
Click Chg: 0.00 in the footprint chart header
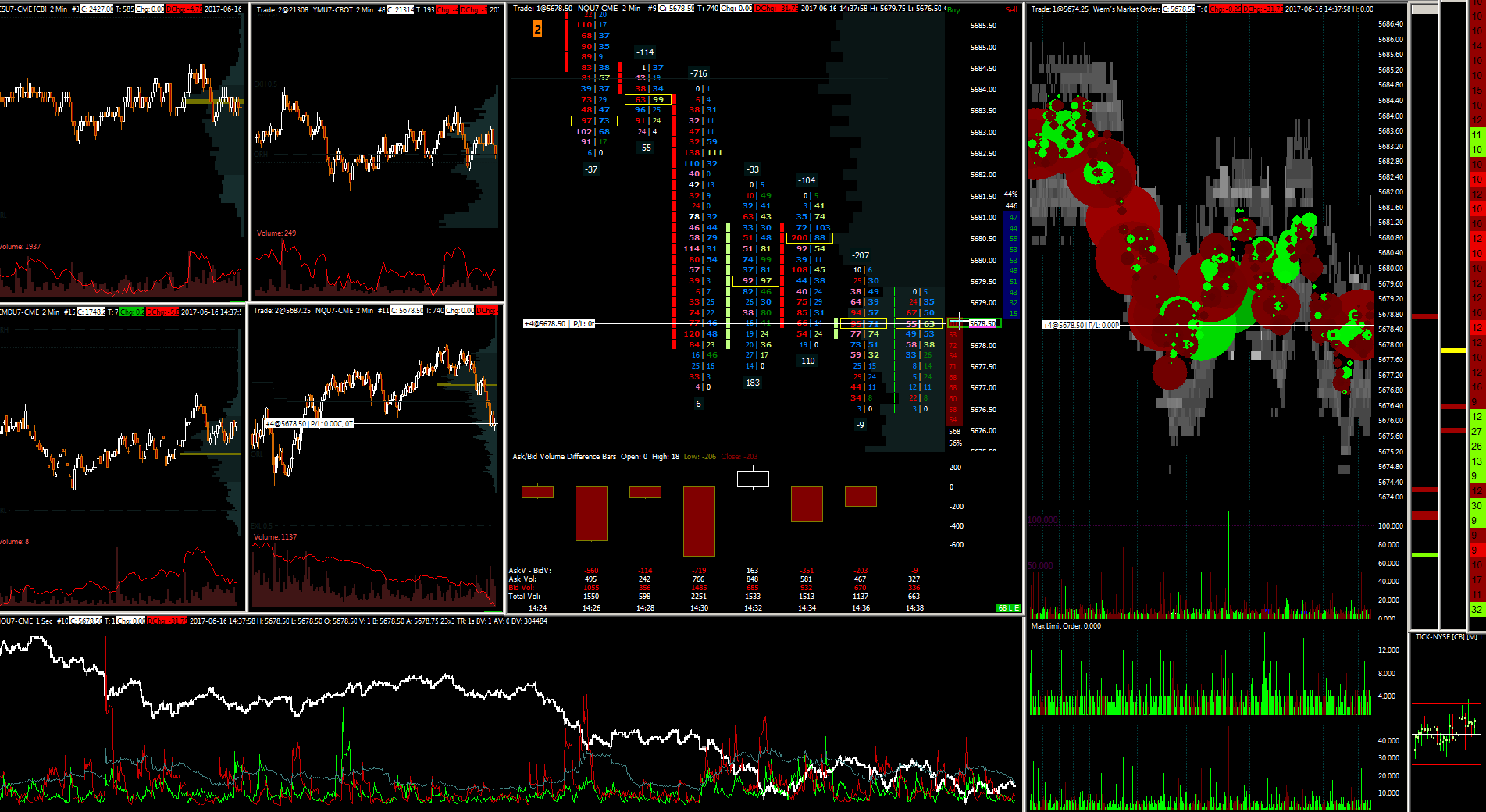736,9
